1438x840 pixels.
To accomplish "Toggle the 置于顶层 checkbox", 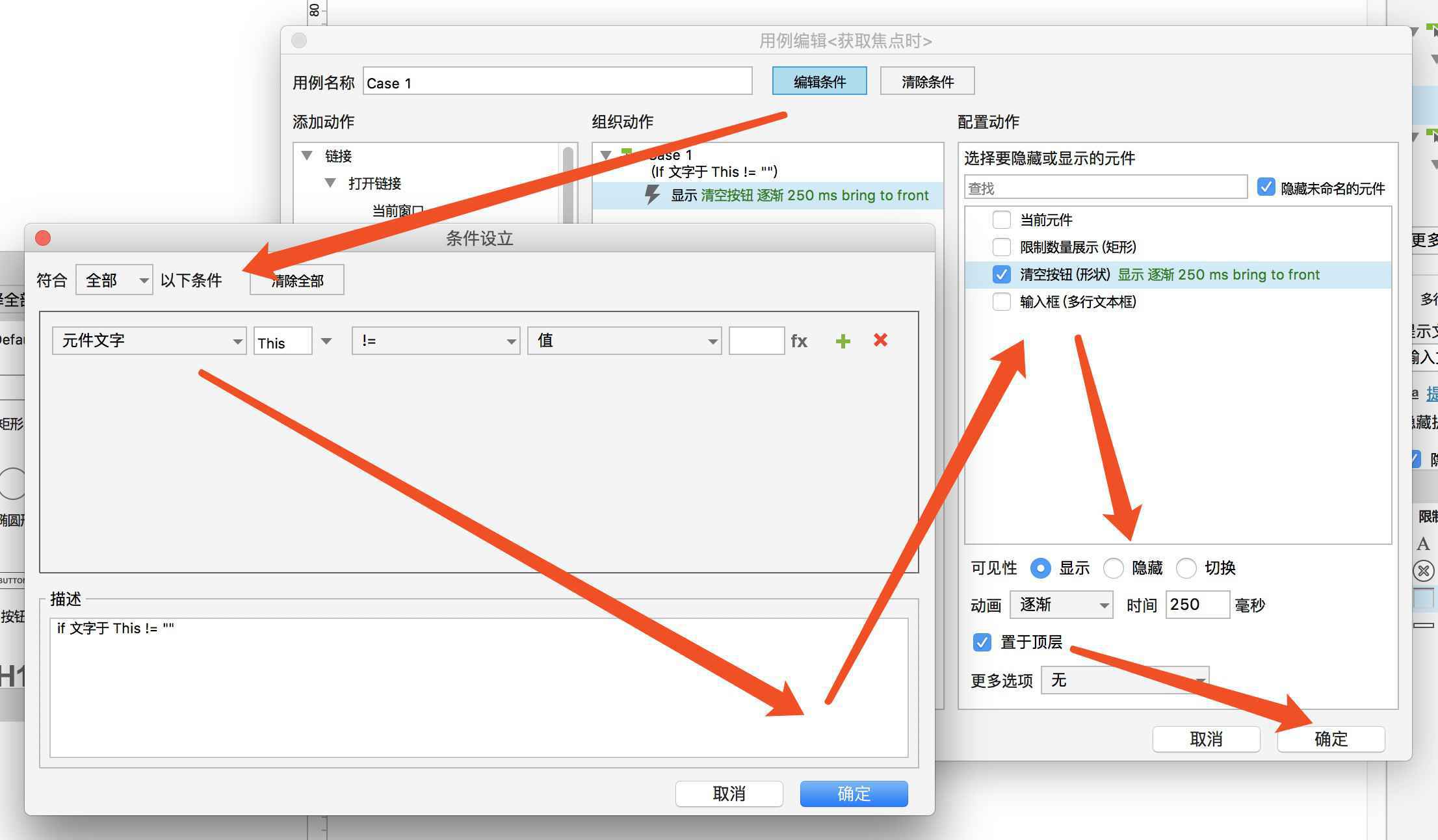I will pos(982,642).
